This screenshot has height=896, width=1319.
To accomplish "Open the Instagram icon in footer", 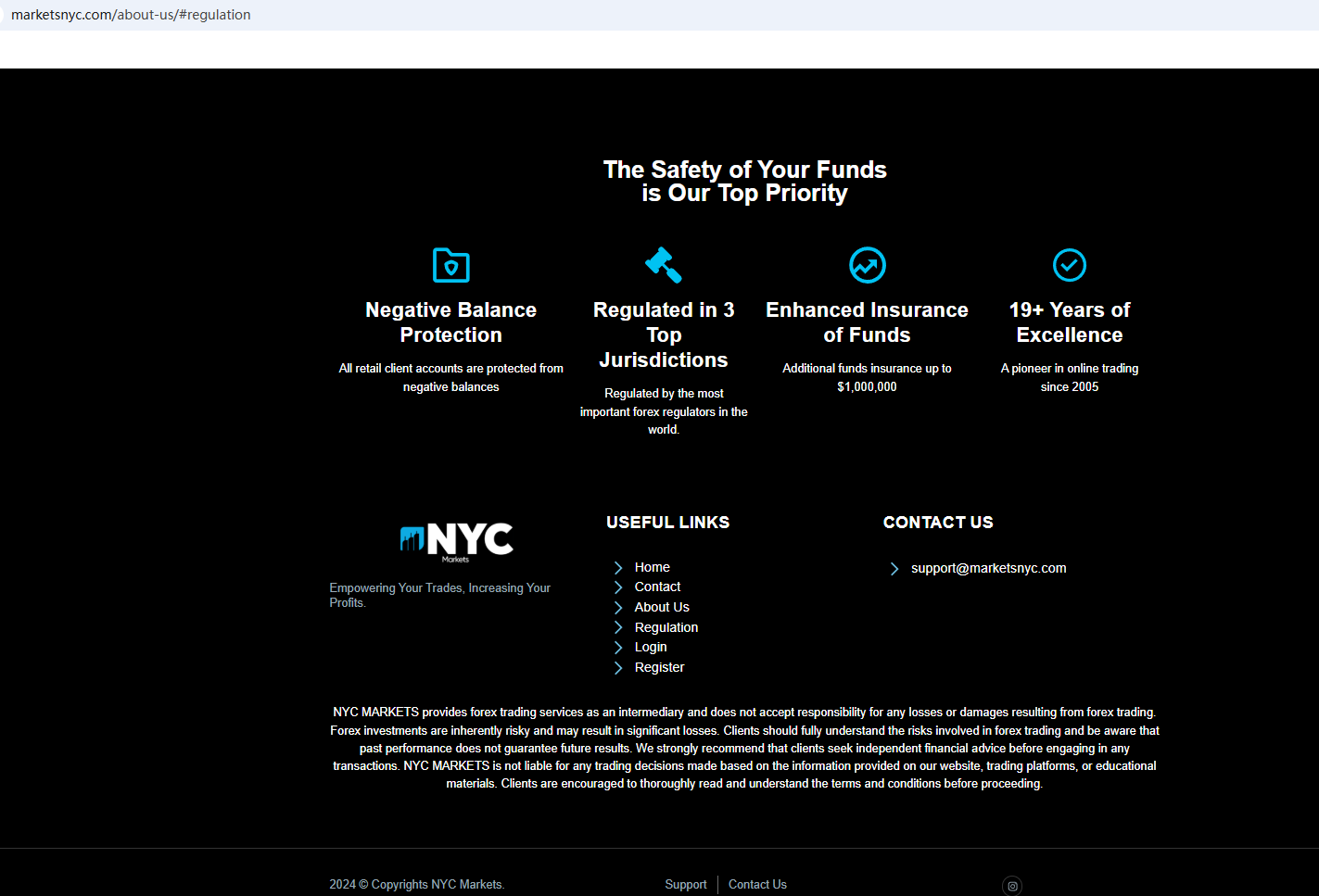I will (1012, 886).
